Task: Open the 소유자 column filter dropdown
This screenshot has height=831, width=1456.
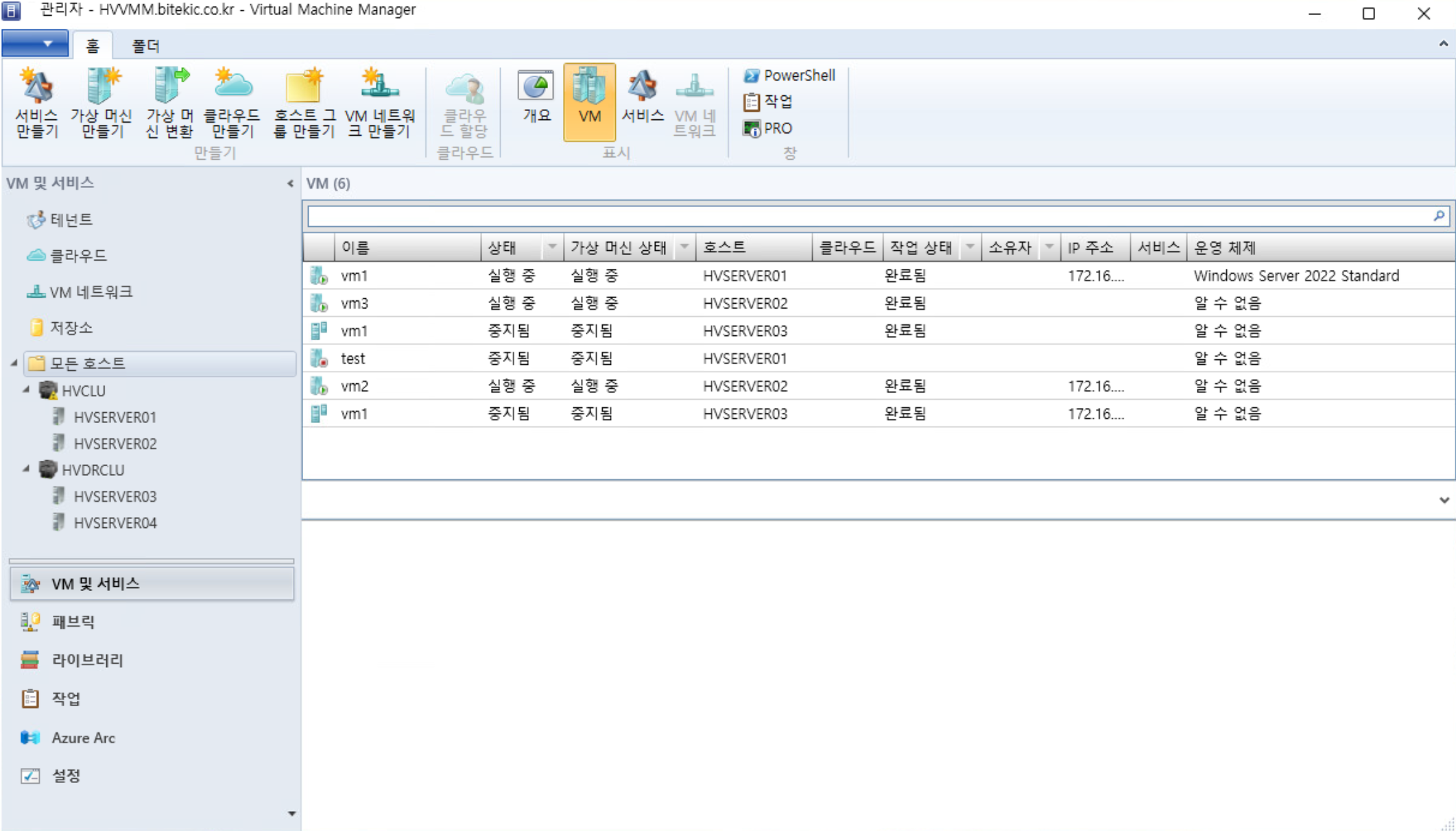Action: [x=1049, y=248]
